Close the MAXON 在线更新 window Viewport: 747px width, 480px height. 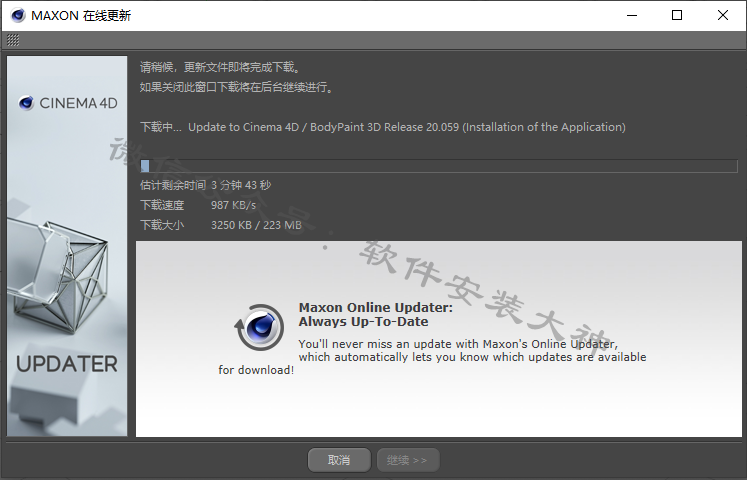coord(723,15)
